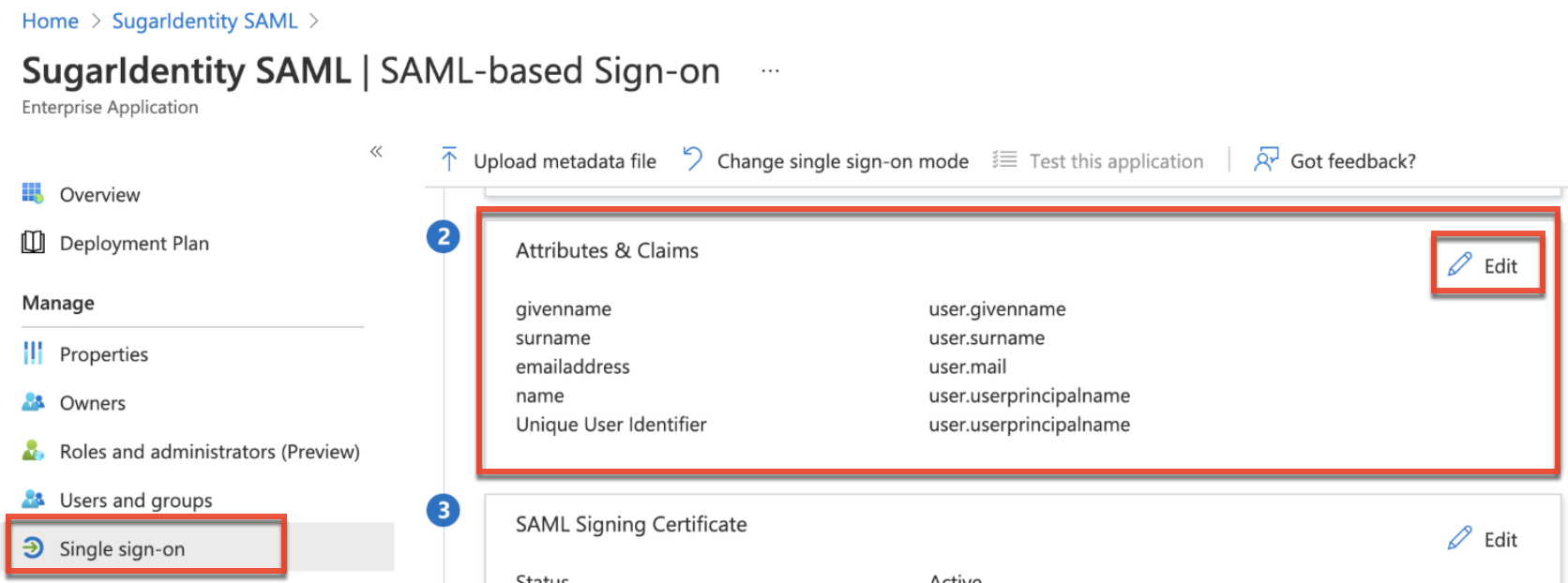Navigate to Home via the breadcrumb
This screenshot has height=583, width=1568.
tap(50, 20)
